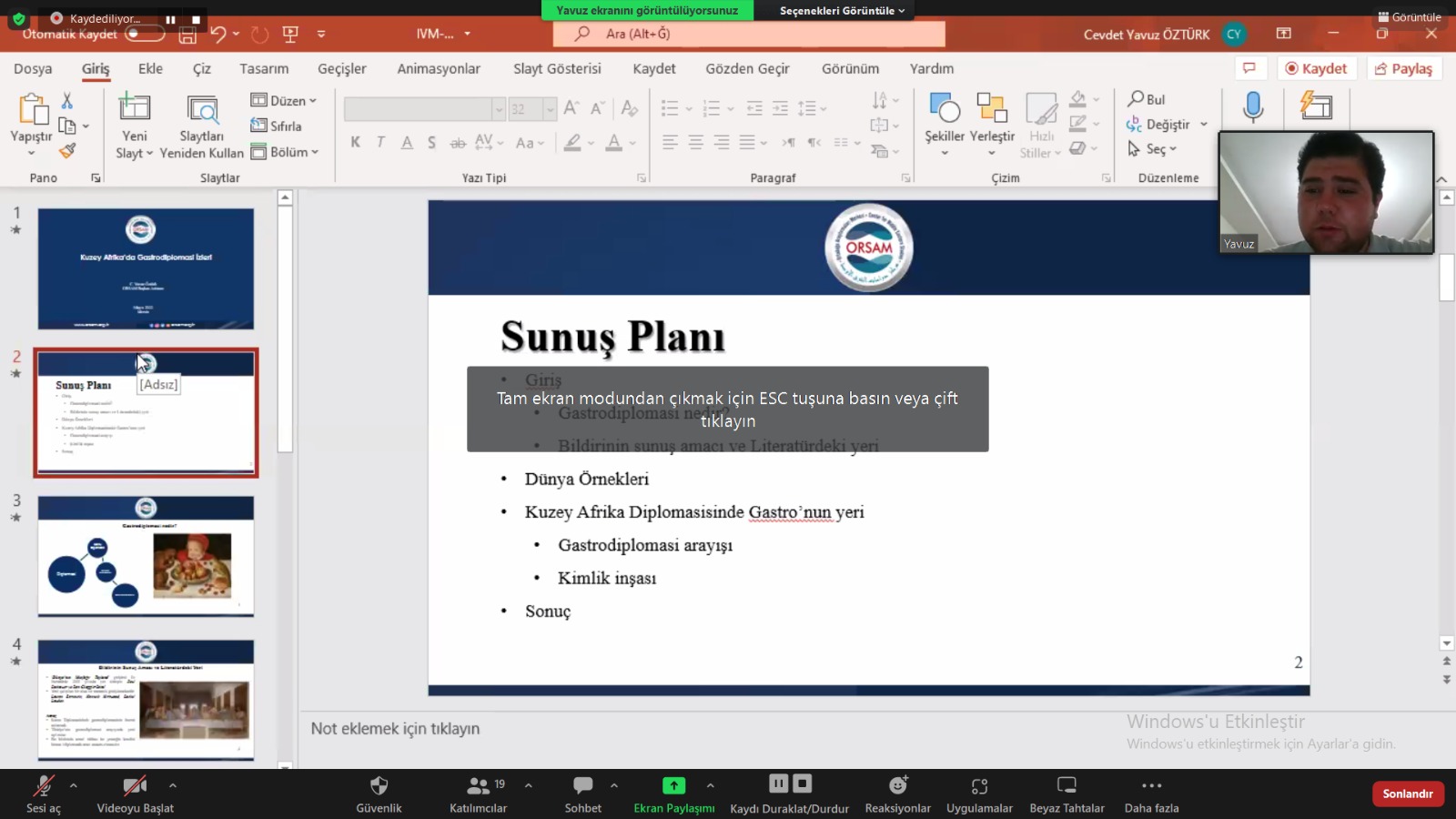
Task: Switch to the Tasarım tab
Action: 264,68
